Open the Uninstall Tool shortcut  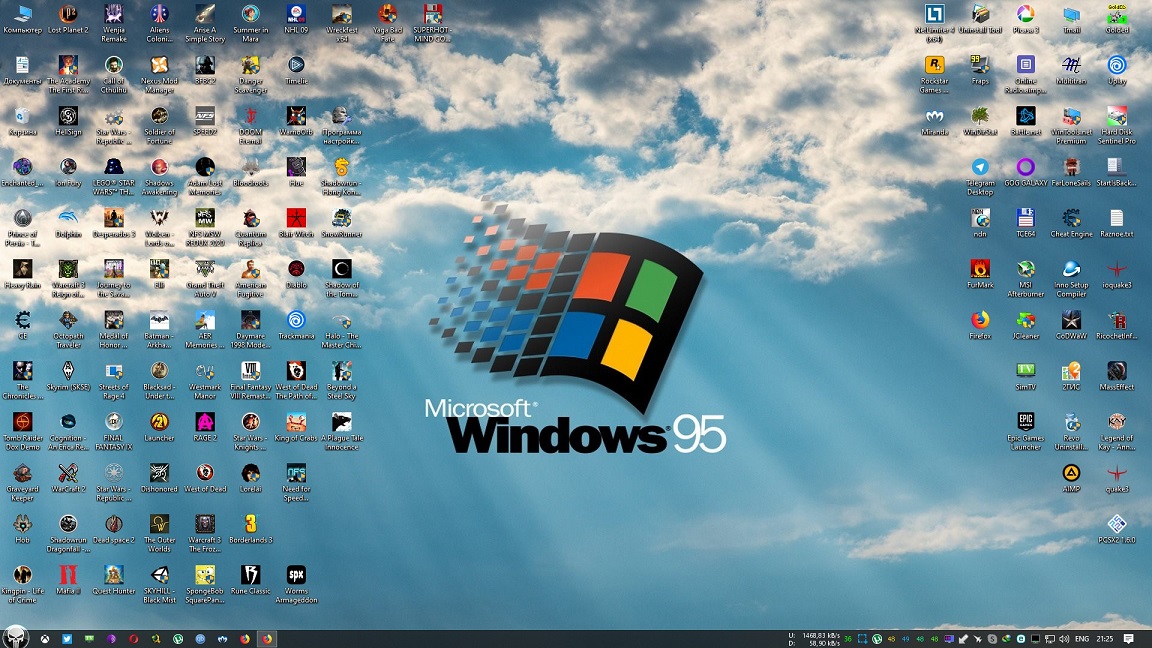click(x=980, y=19)
